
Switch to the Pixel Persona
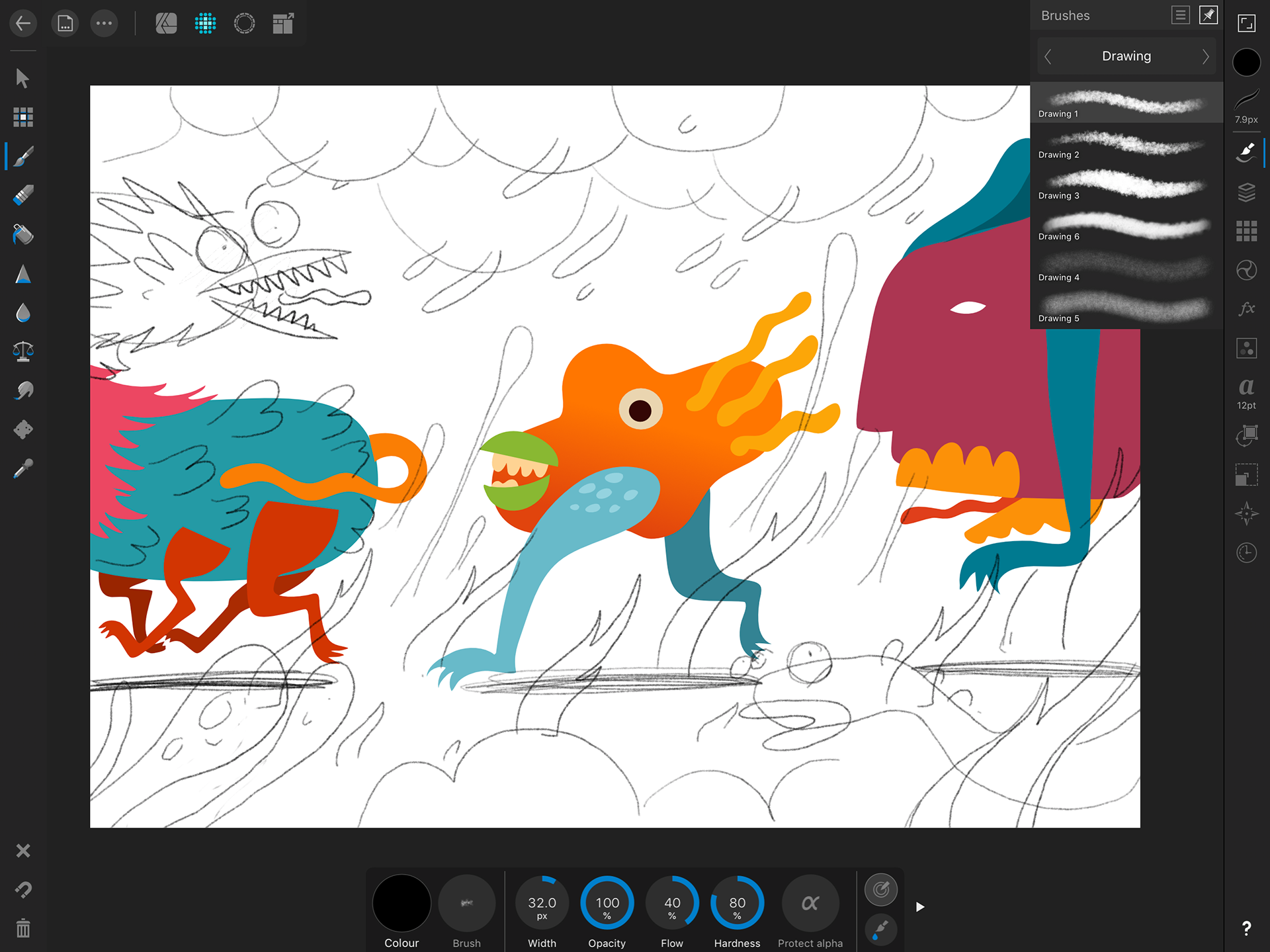click(205, 24)
